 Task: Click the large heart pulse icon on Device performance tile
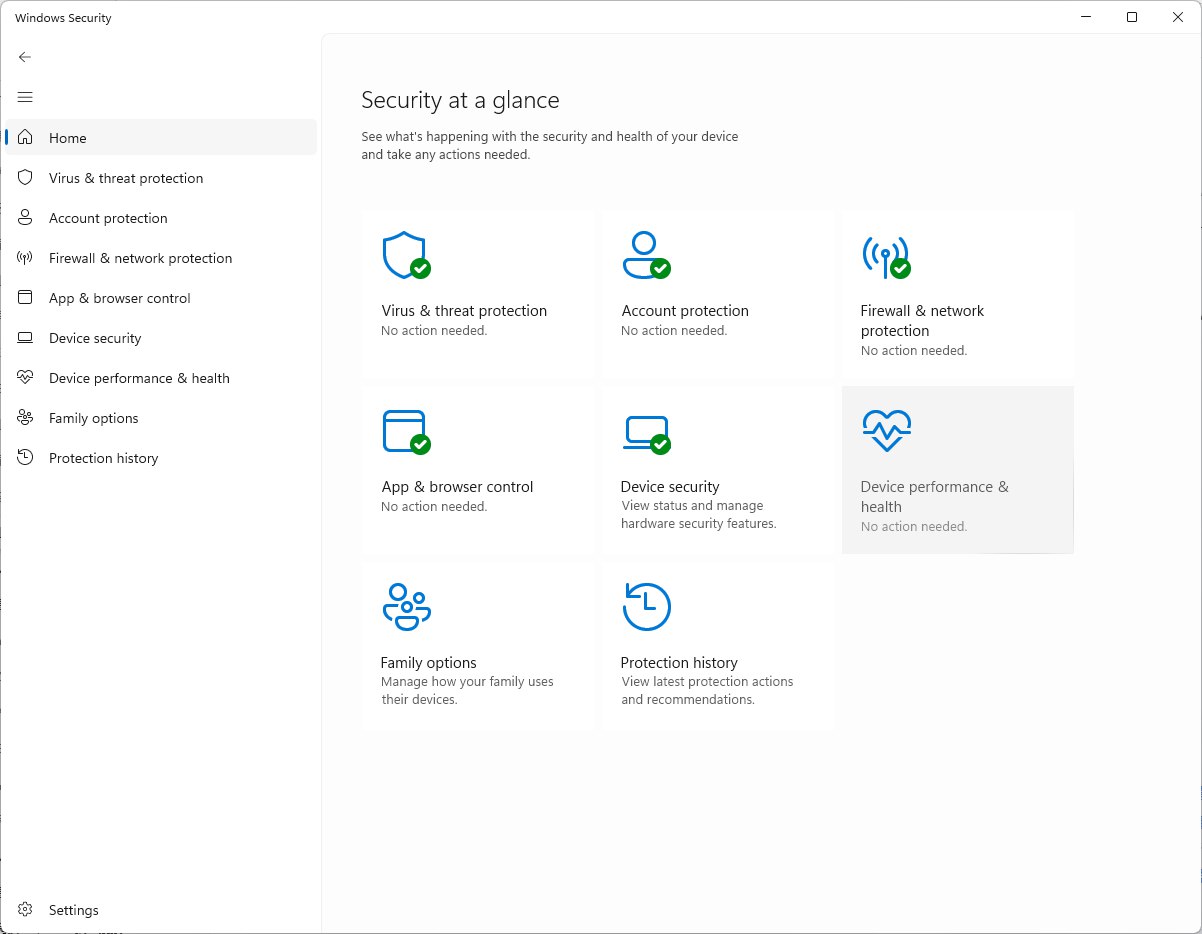886,431
